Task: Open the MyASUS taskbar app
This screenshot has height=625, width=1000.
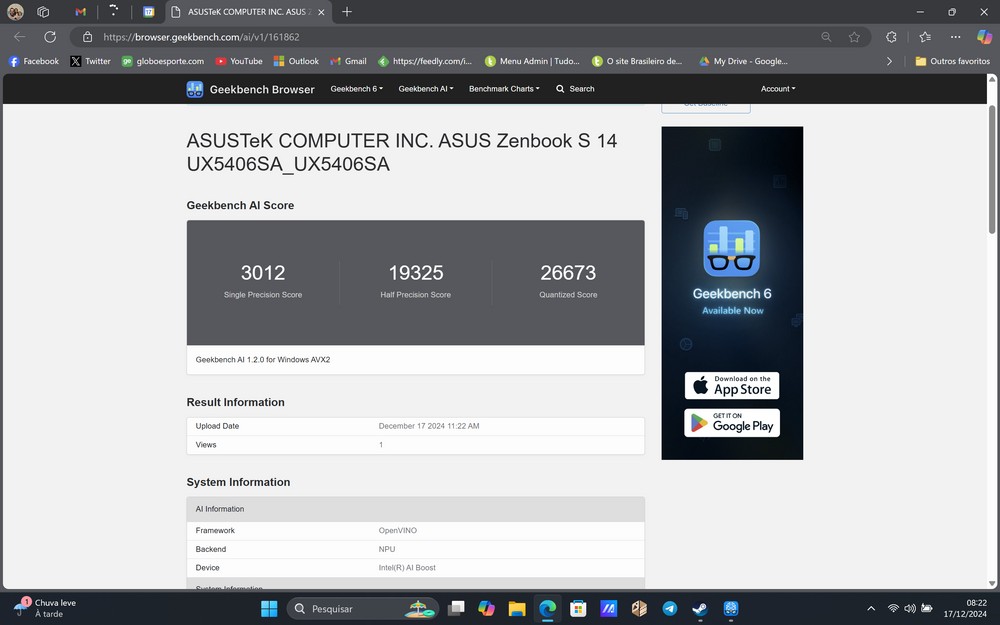Action: click(x=609, y=608)
